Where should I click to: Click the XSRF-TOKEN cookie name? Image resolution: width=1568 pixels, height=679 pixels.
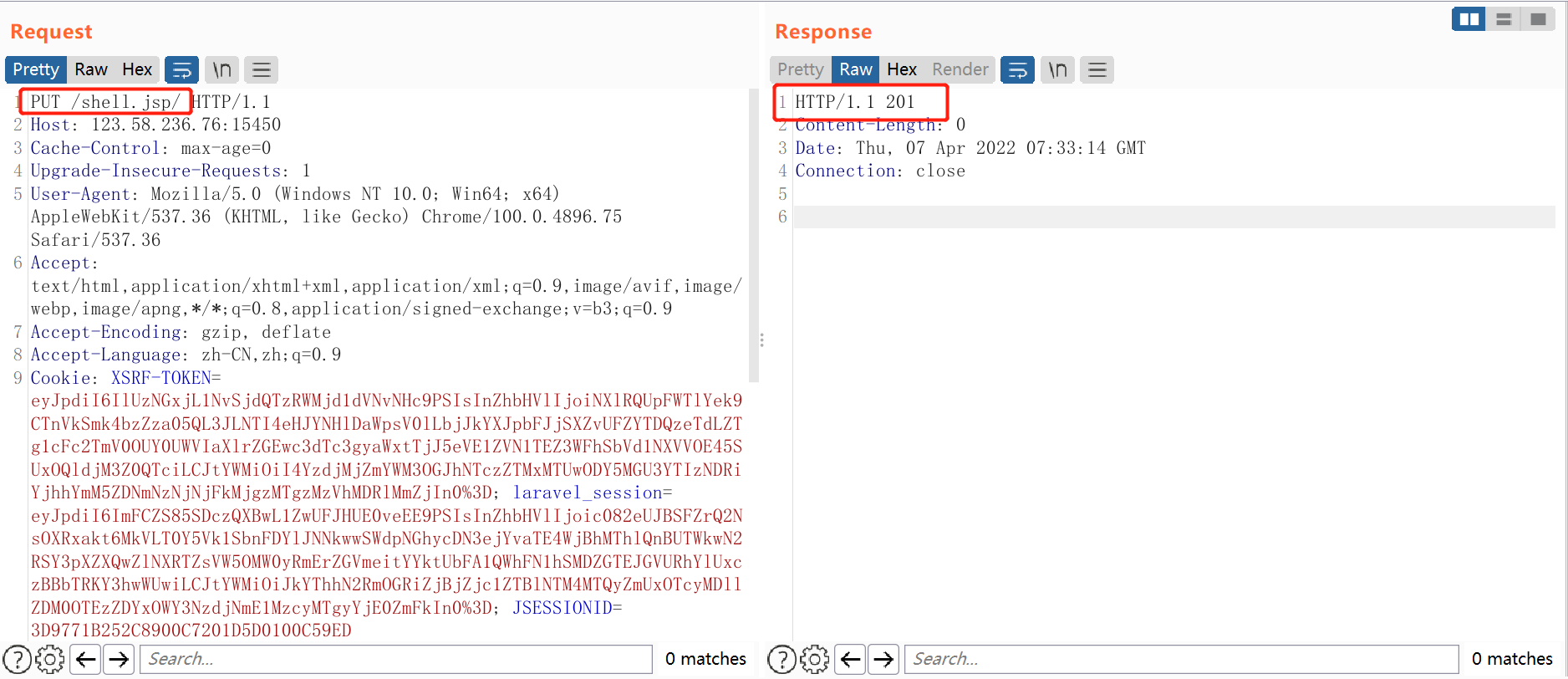tap(162, 378)
